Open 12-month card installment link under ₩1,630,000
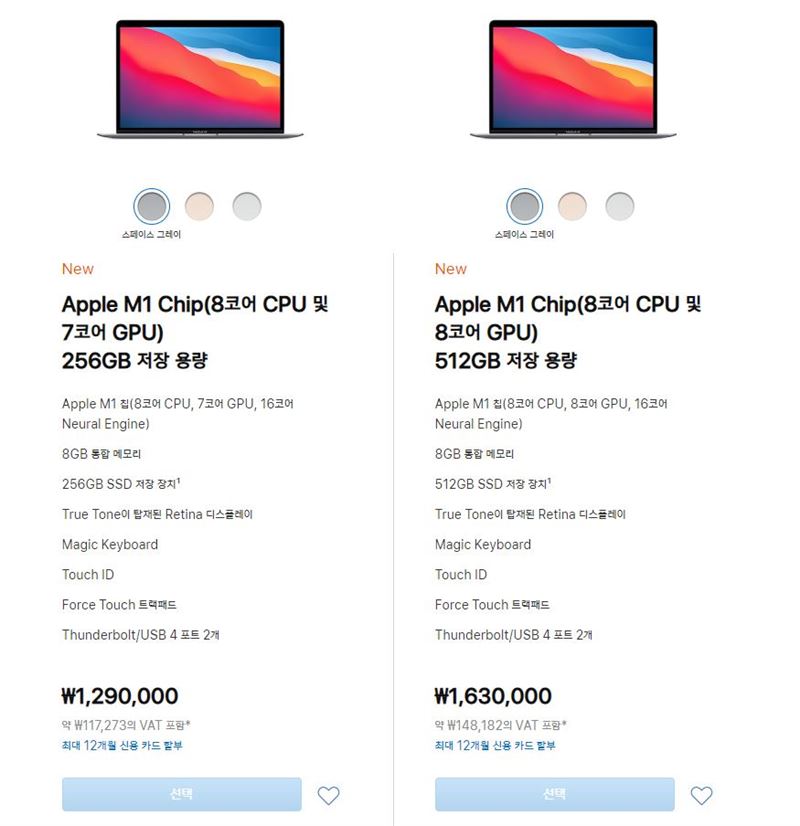Viewport: 800px width, 826px height. pos(495,745)
